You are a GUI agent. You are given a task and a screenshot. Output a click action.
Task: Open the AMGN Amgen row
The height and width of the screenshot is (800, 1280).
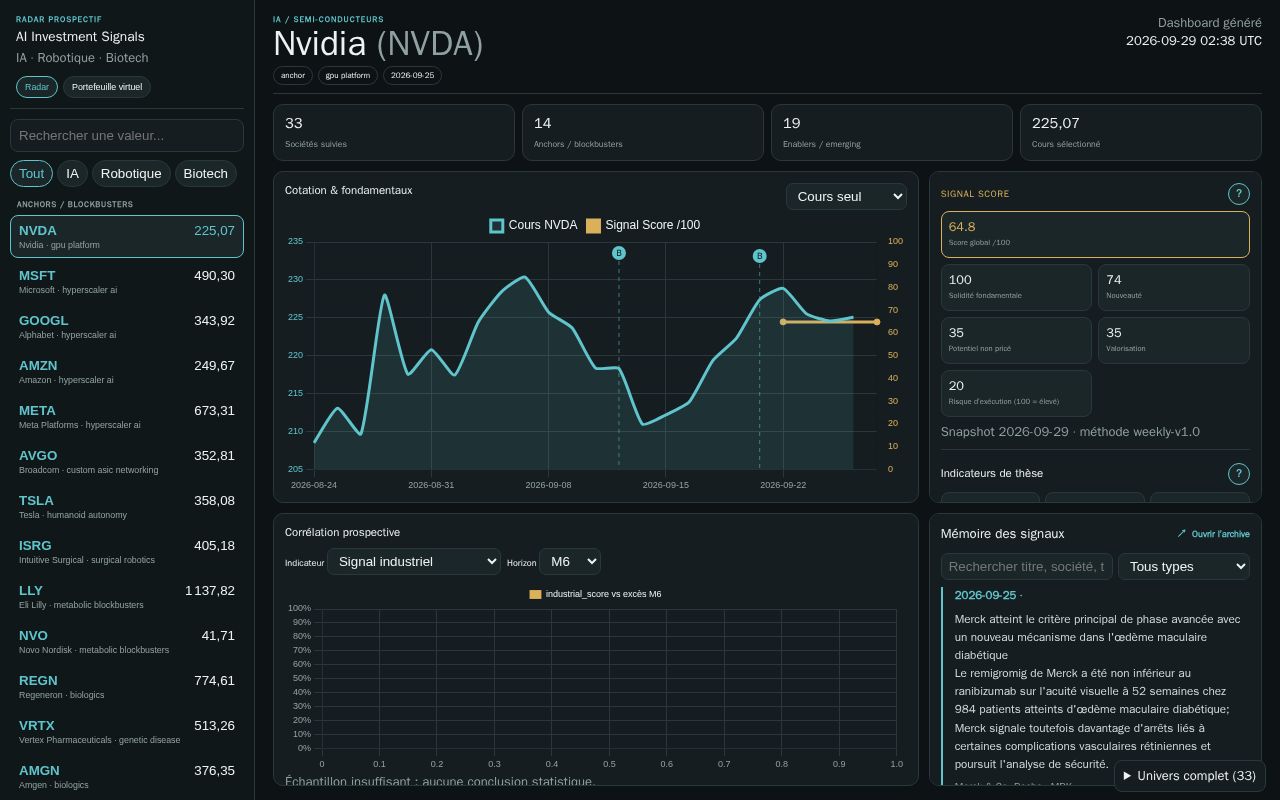(x=127, y=777)
